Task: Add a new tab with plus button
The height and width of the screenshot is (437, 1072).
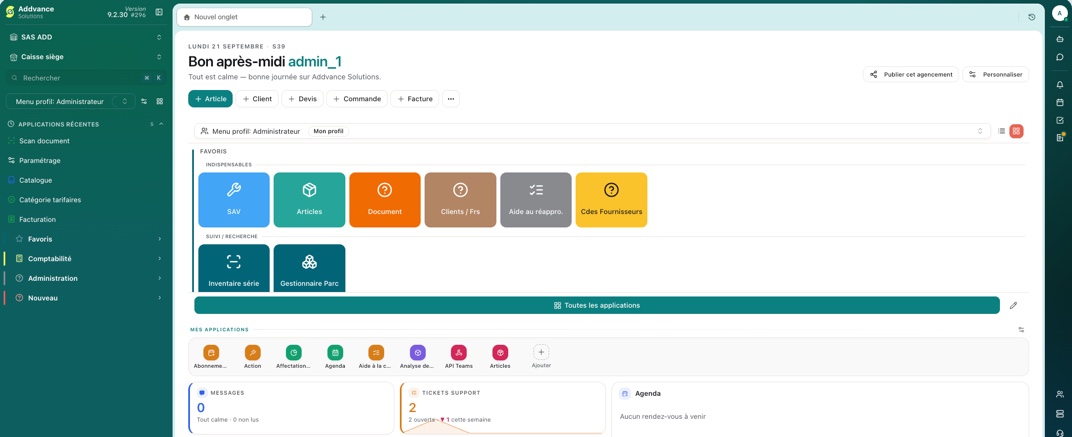Action: tap(323, 17)
